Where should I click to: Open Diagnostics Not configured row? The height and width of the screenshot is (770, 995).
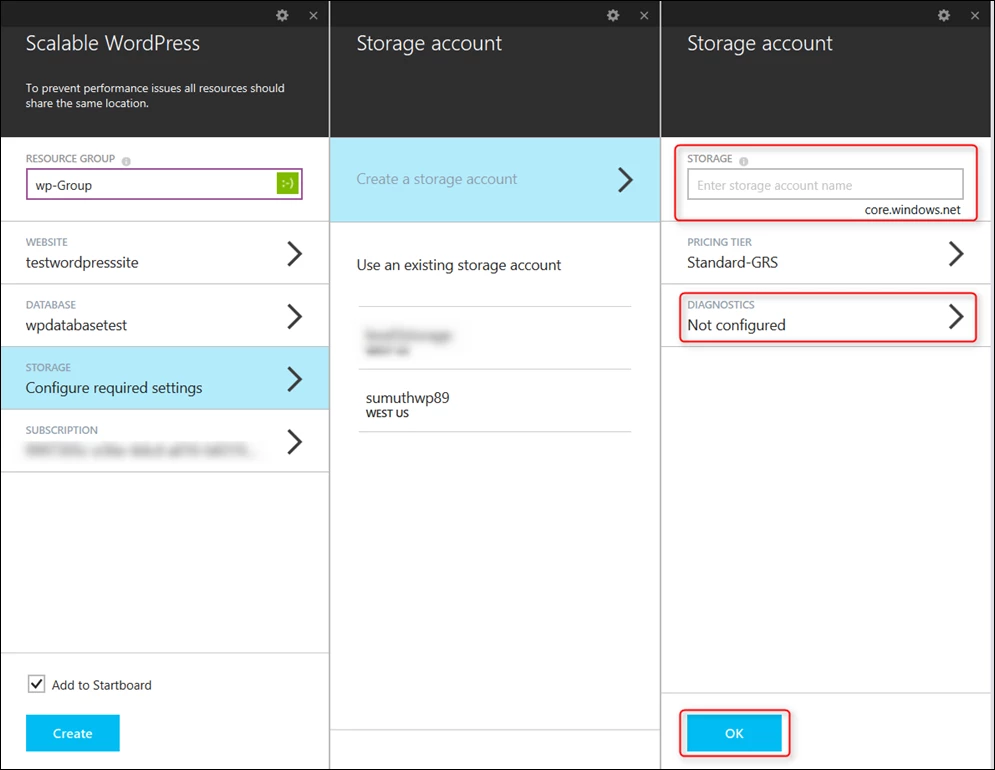coord(825,315)
